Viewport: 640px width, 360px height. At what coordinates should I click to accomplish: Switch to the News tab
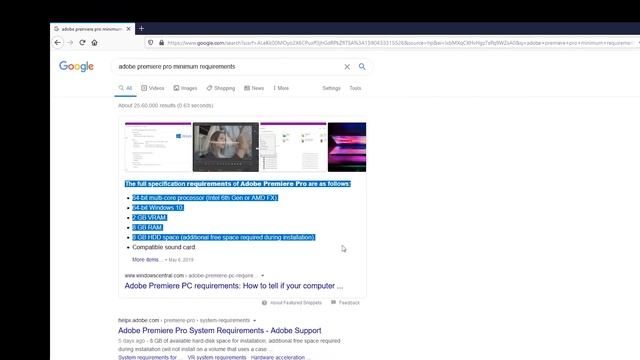254,88
